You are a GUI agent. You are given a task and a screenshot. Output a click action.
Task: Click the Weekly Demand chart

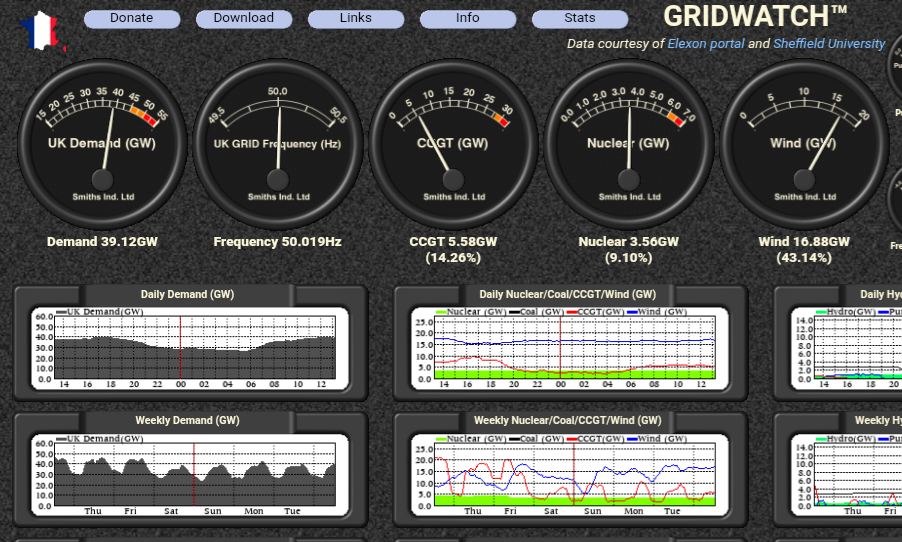190,475
